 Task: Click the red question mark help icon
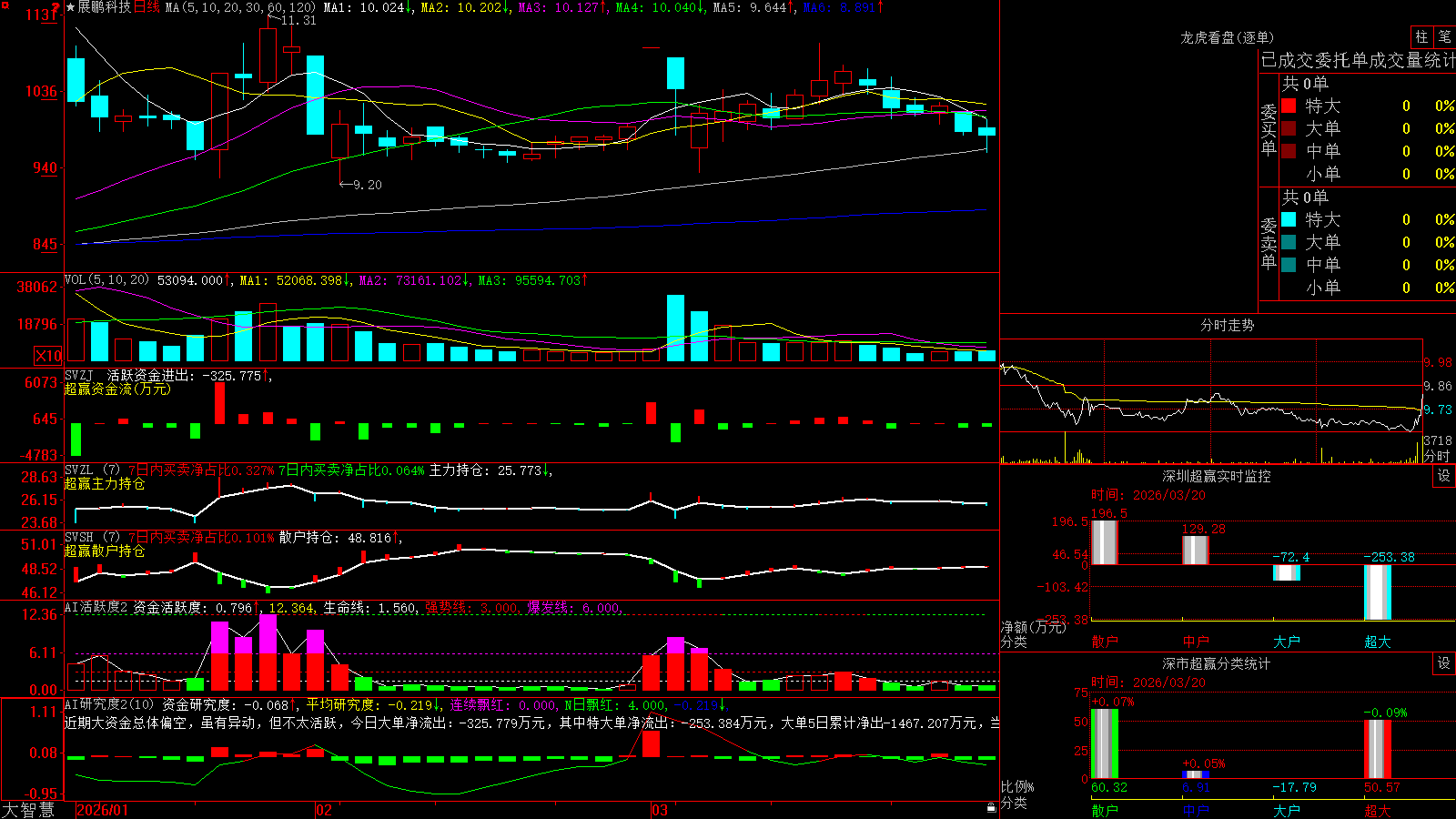point(55,8)
